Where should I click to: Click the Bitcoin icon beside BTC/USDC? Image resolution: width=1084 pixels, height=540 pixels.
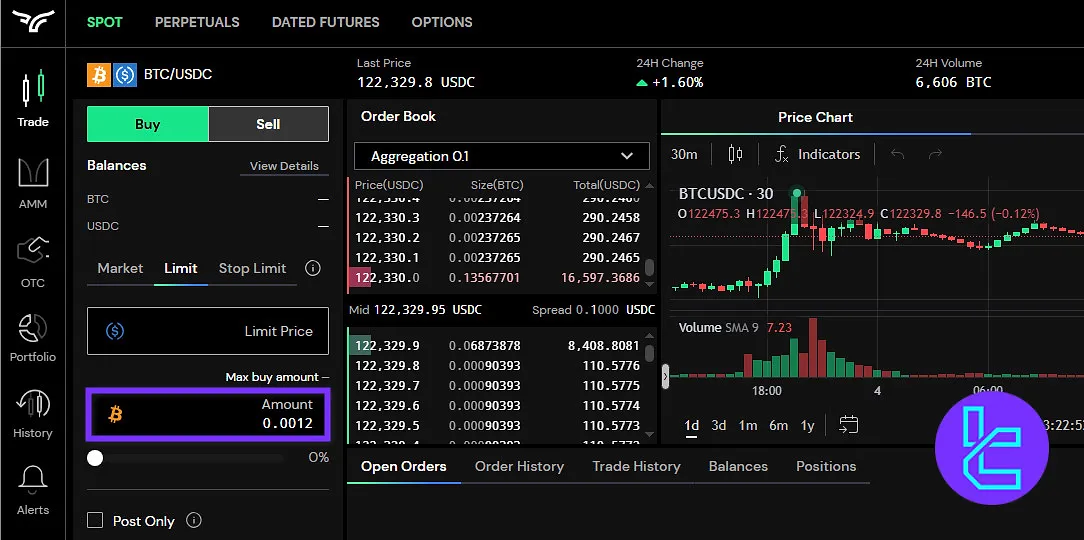click(98, 75)
